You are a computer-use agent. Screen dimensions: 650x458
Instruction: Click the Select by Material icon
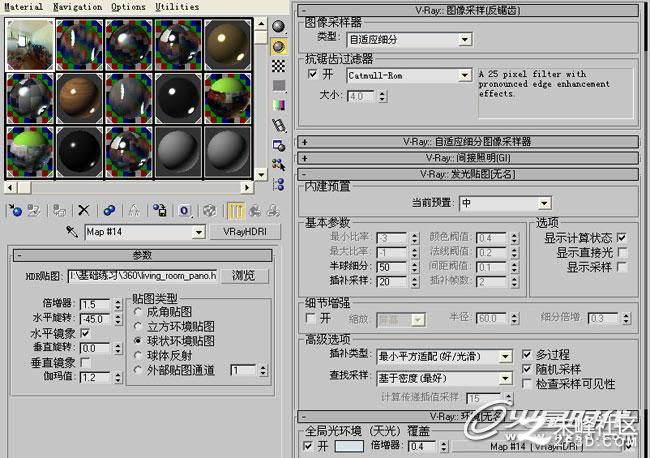(278, 165)
